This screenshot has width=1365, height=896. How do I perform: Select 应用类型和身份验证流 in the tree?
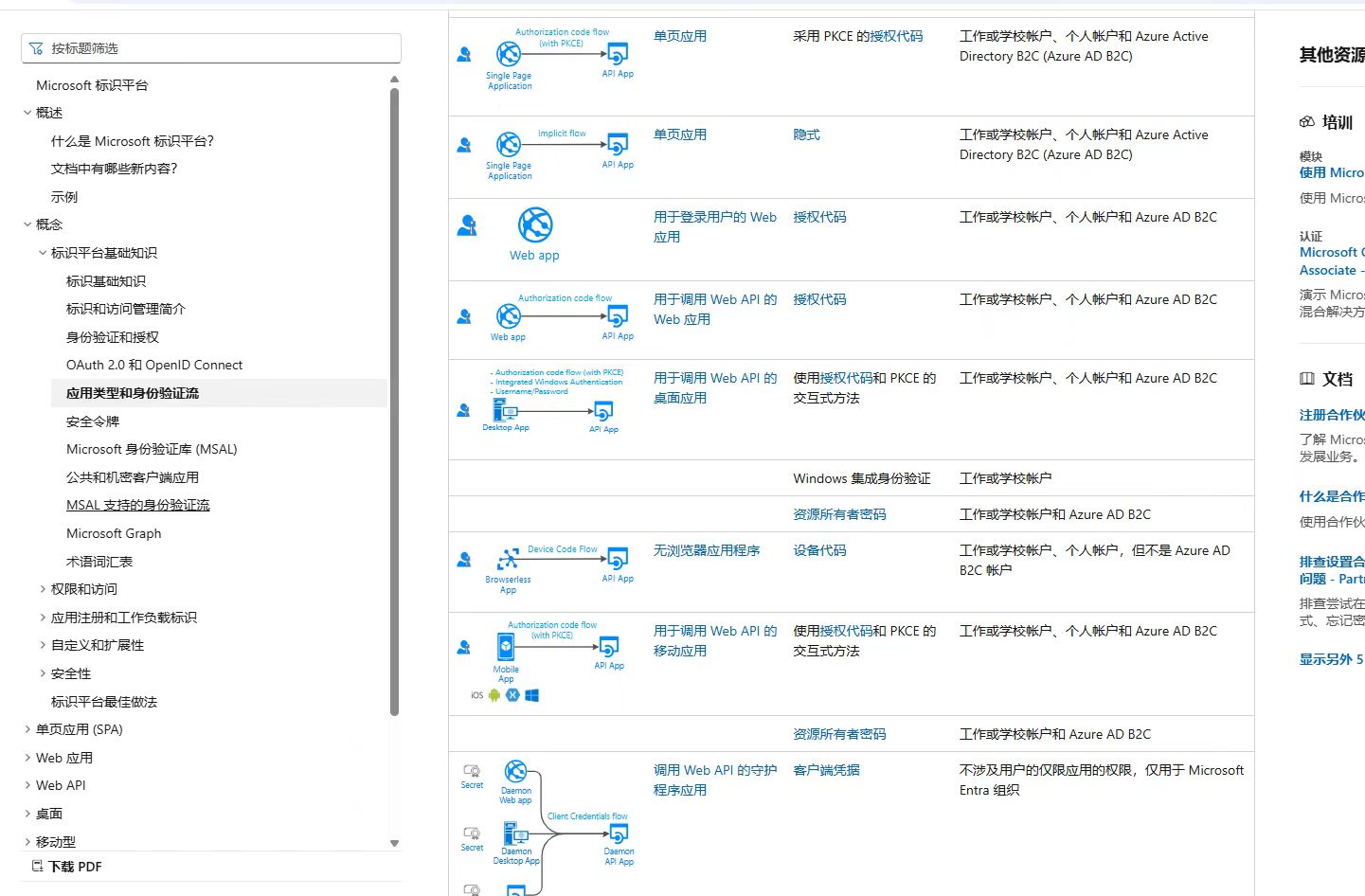133,393
